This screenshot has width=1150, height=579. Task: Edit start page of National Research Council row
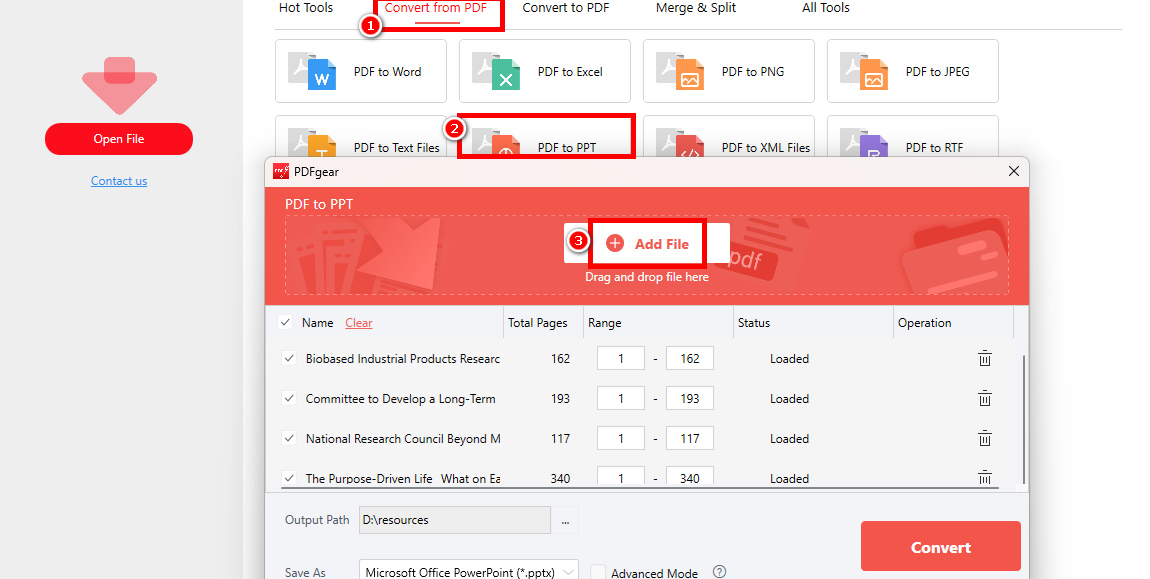point(620,439)
